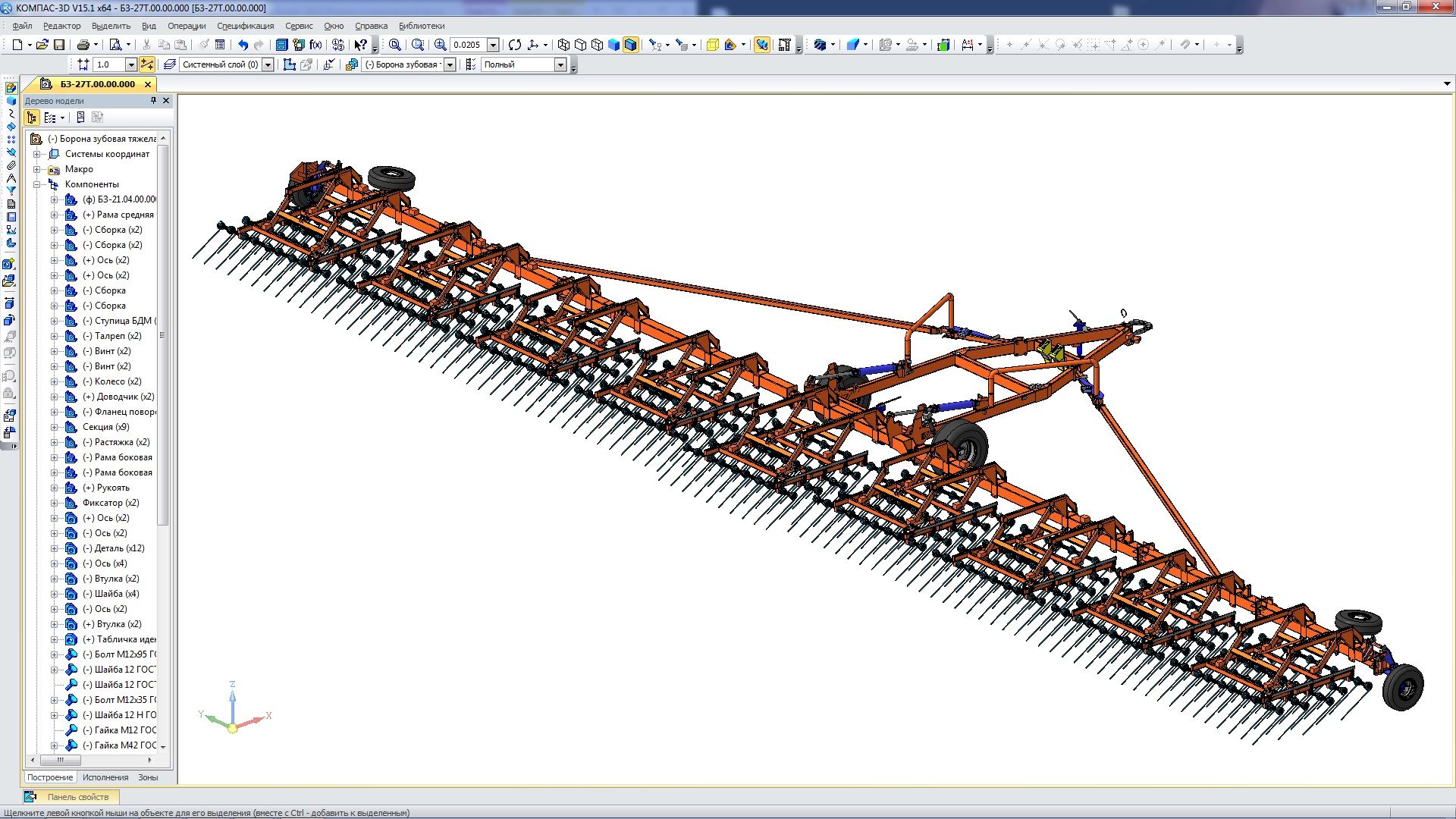
Task: Click the model tree vertical scrollbar thumb
Action: (163, 334)
